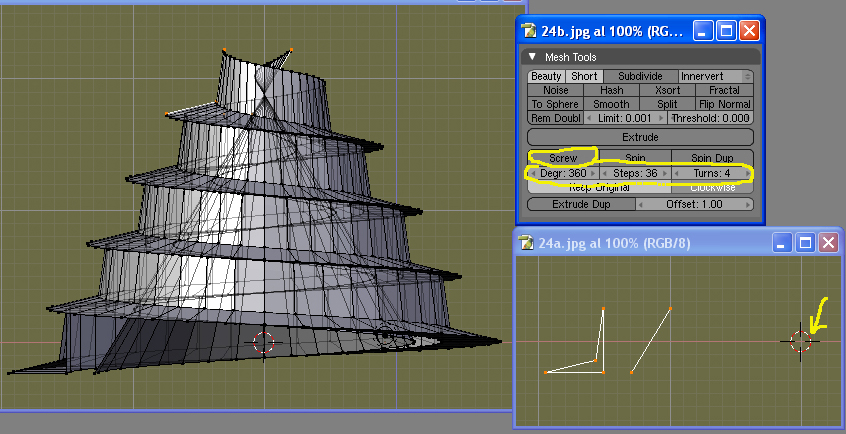Toggle the Beauty subdivide option
Screen dimensions: 846x434
coord(546,77)
